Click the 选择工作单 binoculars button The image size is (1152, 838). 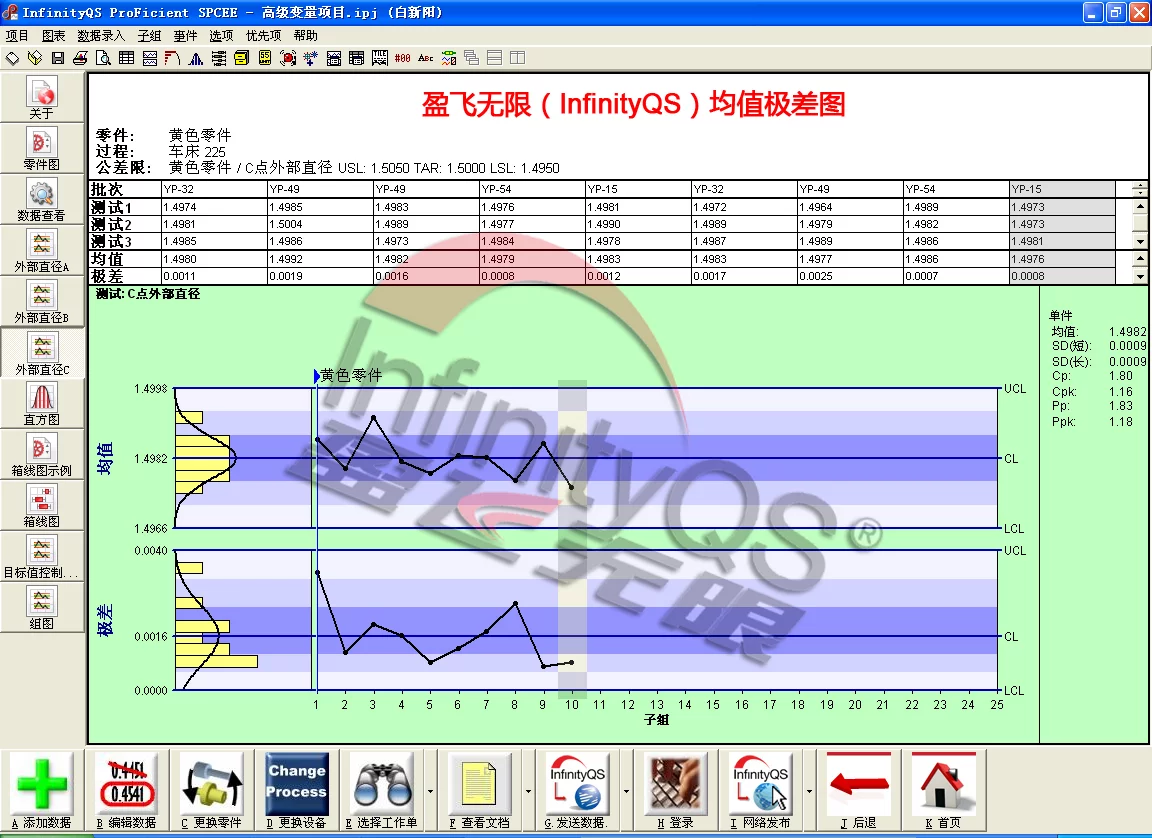pos(382,792)
